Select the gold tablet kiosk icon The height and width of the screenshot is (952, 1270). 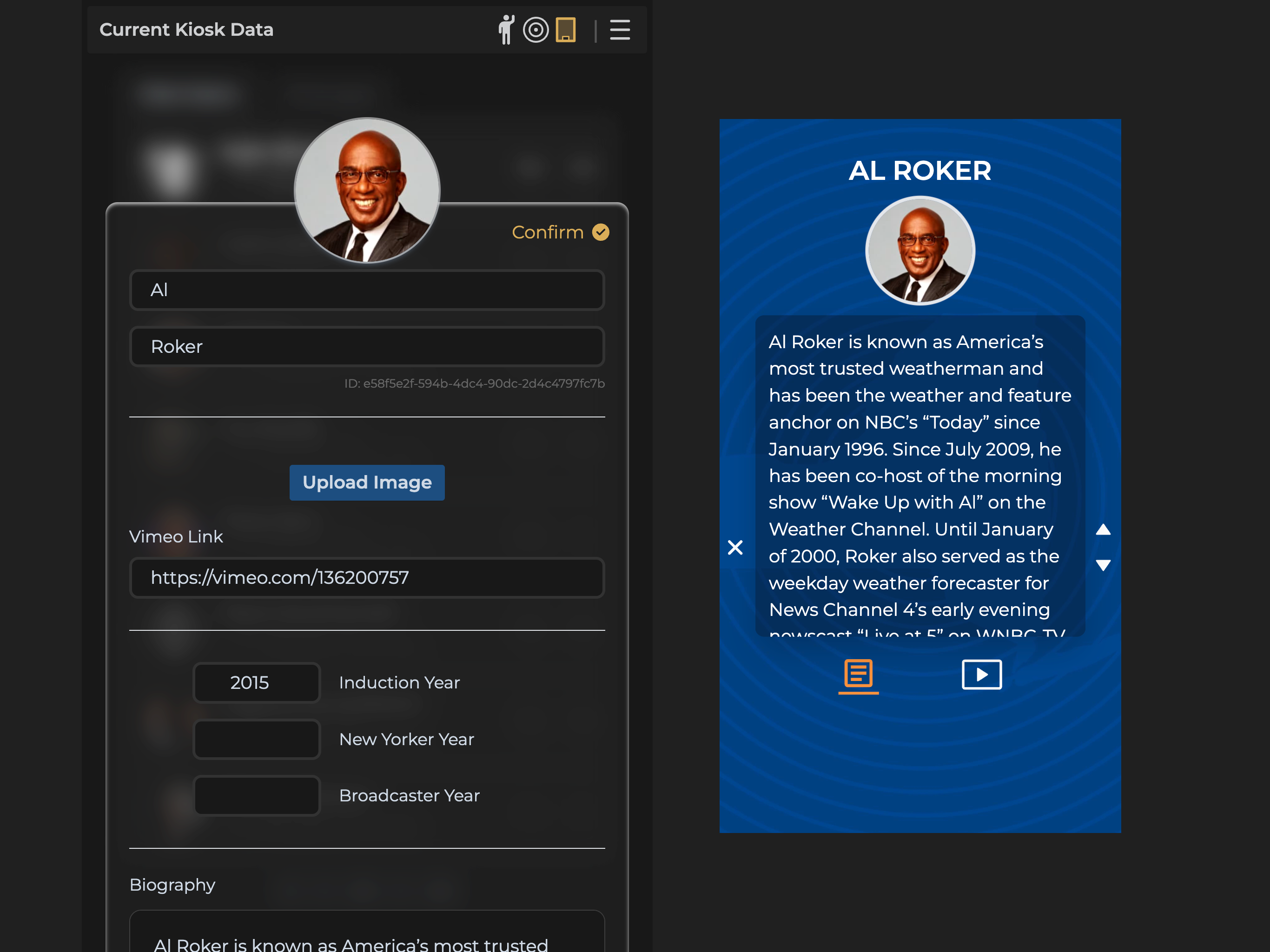[566, 30]
